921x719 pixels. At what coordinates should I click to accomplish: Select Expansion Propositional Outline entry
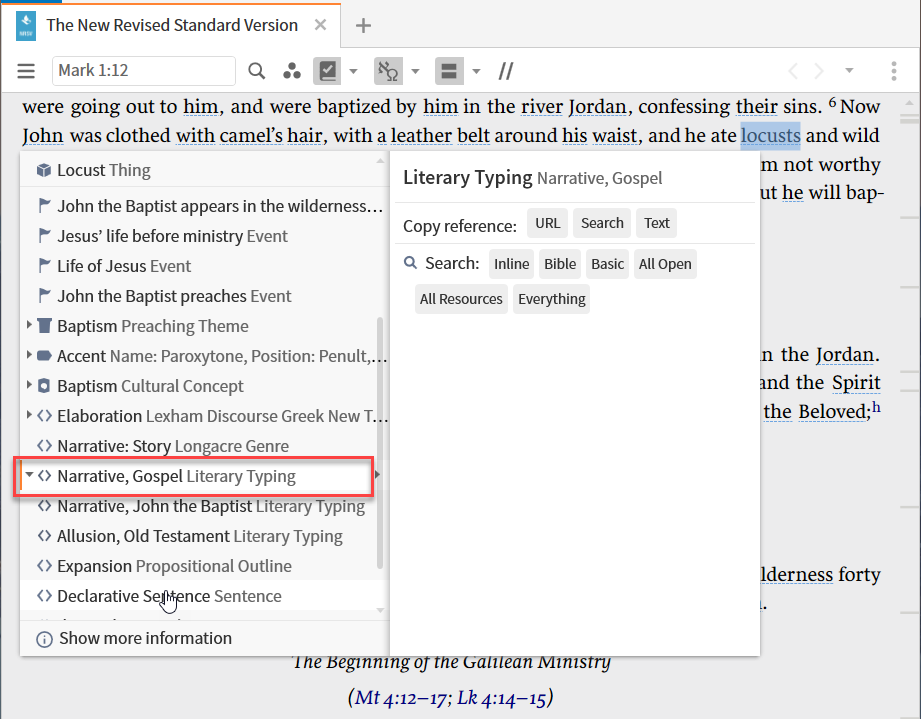(203, 566)
